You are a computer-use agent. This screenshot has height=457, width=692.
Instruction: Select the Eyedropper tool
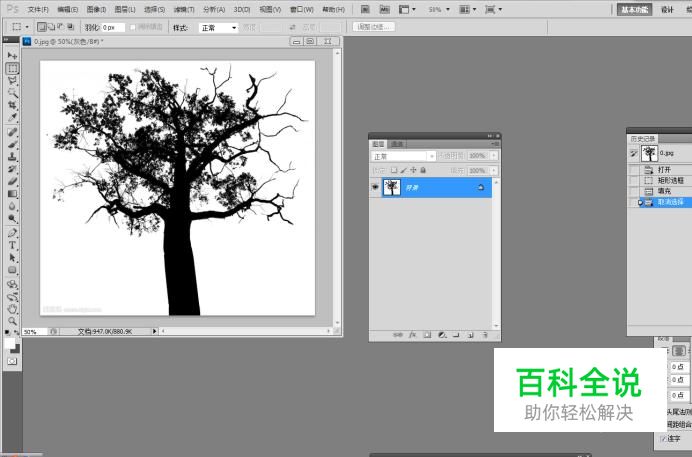[12, 118]
